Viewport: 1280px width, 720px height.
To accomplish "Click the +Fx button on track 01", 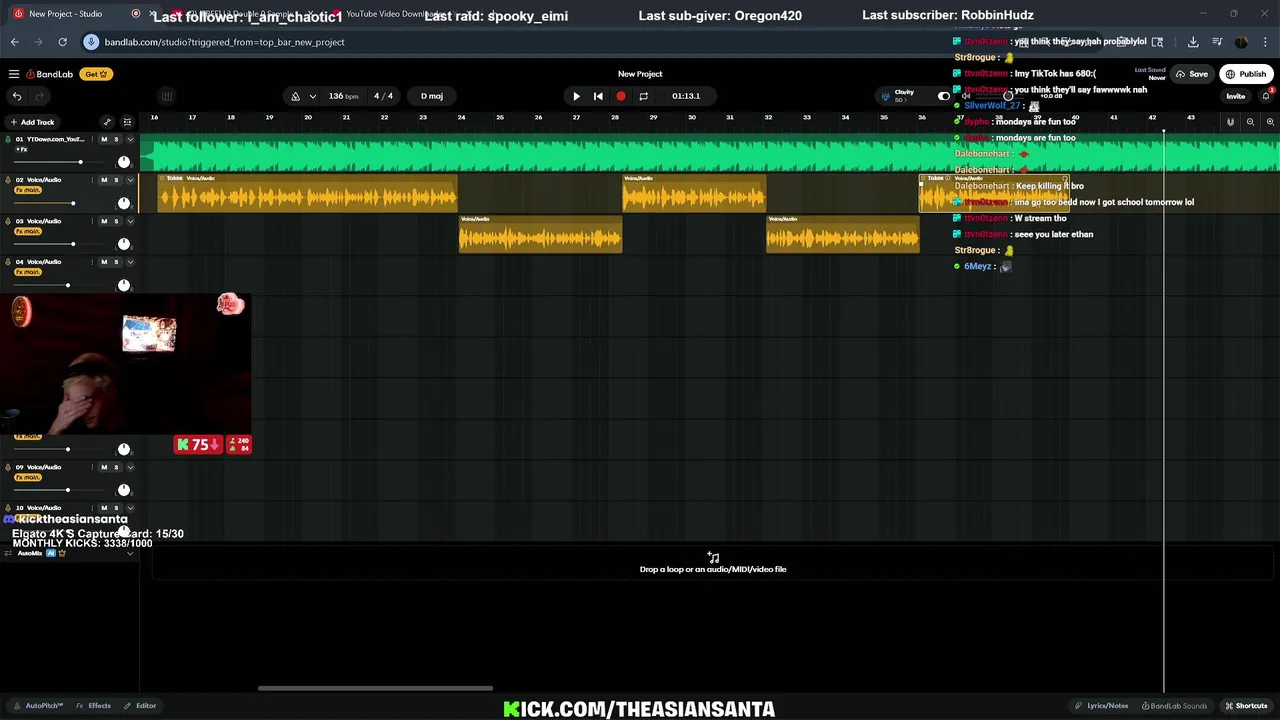I will (21, 149).
